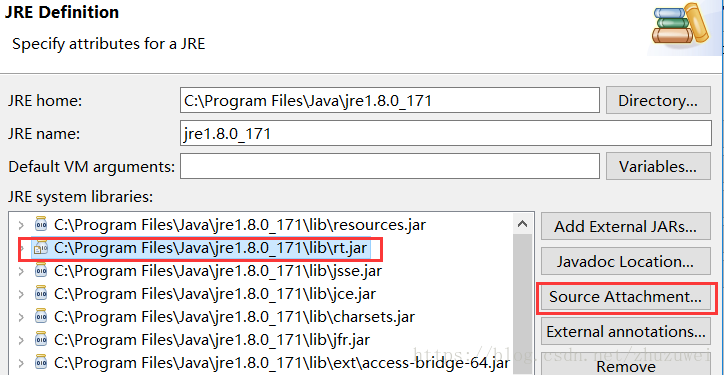
Task: Focus the JRE name field
Action: click(446, 133)
